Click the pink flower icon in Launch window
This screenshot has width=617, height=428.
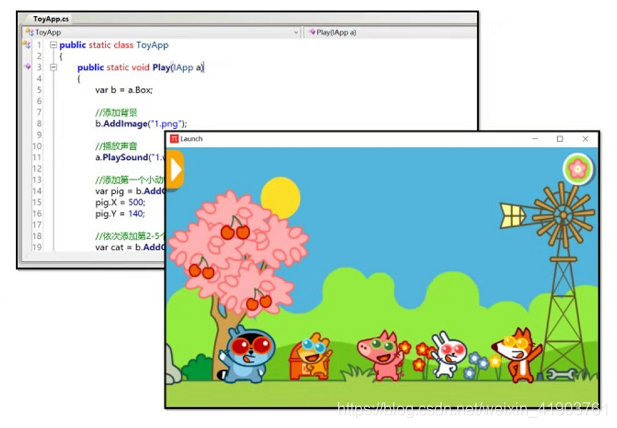click(x=577, y=169)
